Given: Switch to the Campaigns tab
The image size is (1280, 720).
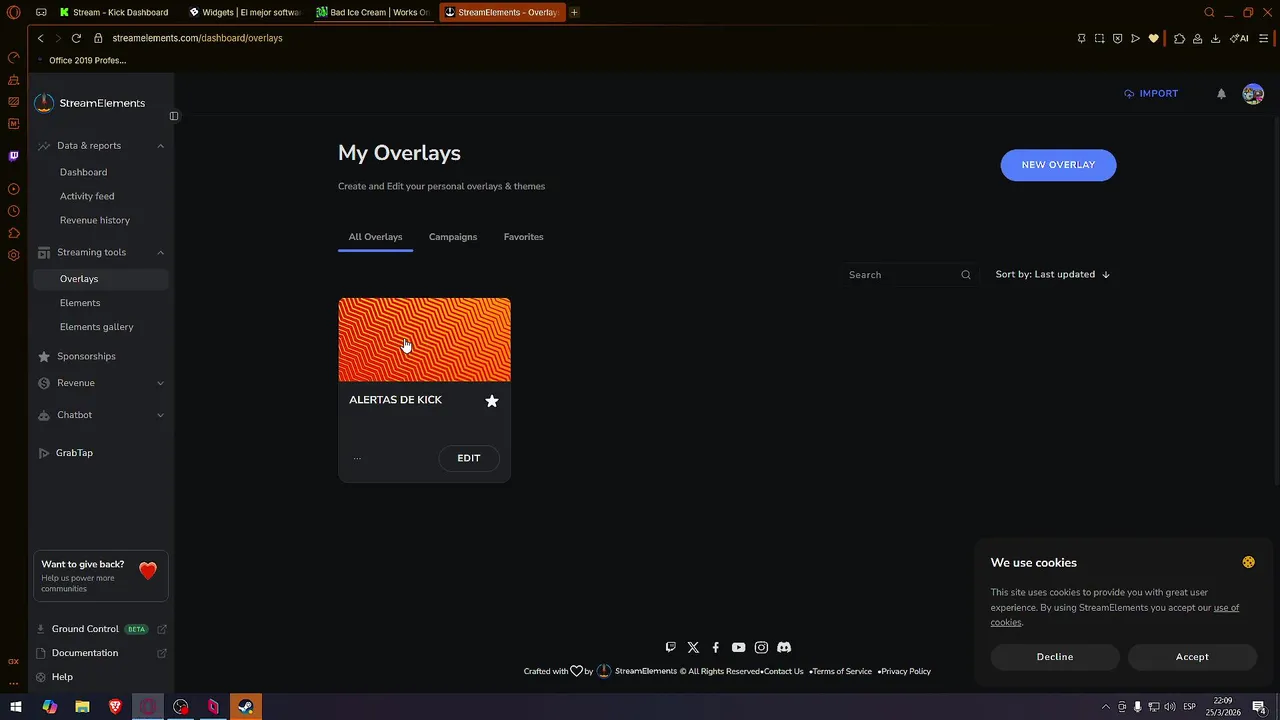Looking at the screenshot, I should pos(453,237).
